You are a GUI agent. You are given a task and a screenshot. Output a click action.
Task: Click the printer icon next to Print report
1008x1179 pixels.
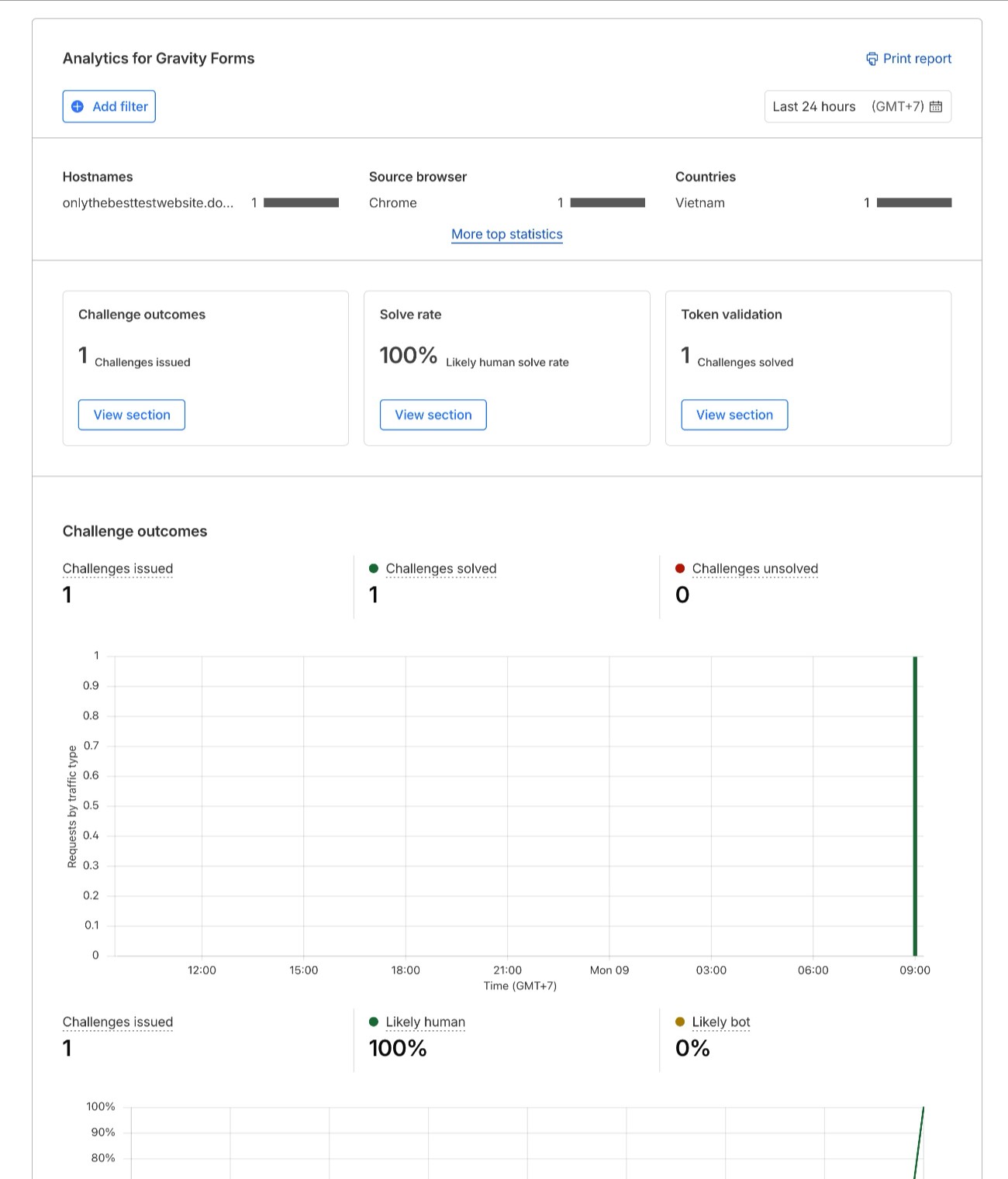click(872, 58)
